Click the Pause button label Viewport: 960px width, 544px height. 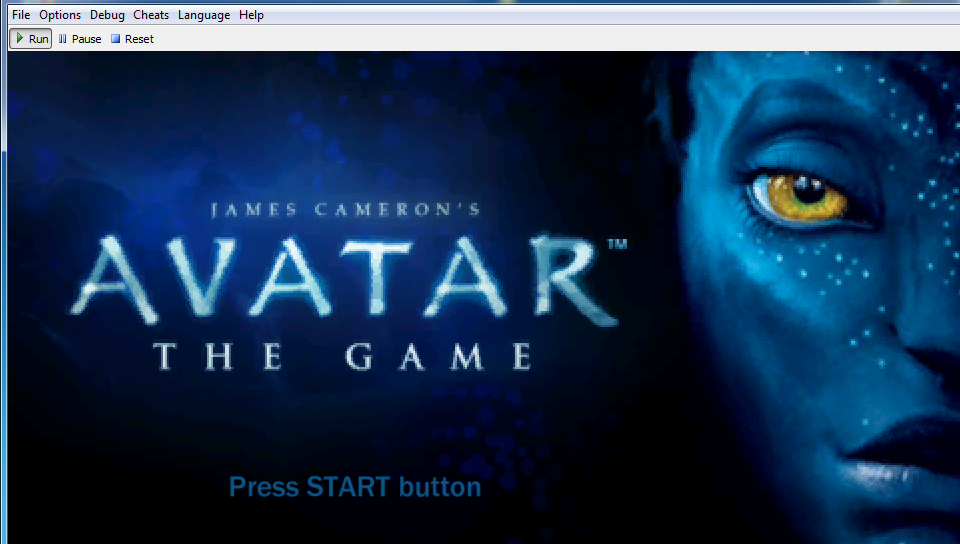[x=86, y=39]
